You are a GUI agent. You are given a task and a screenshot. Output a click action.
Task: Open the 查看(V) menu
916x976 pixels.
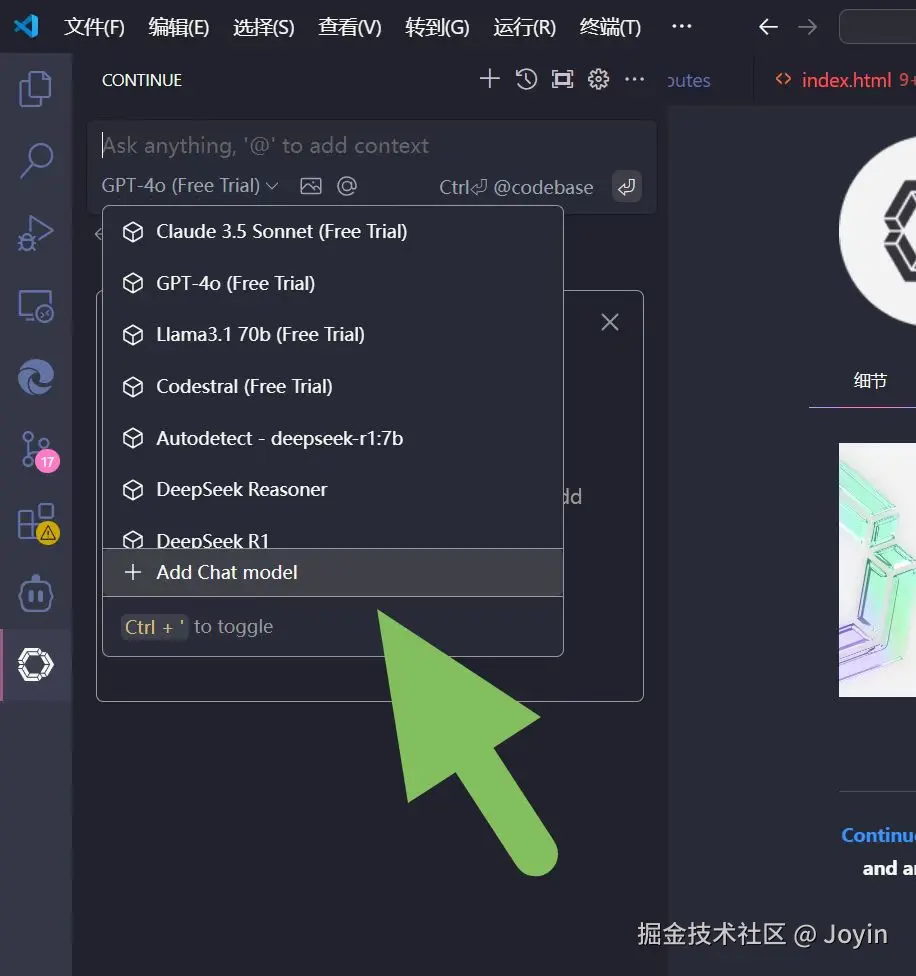point(350,27)
